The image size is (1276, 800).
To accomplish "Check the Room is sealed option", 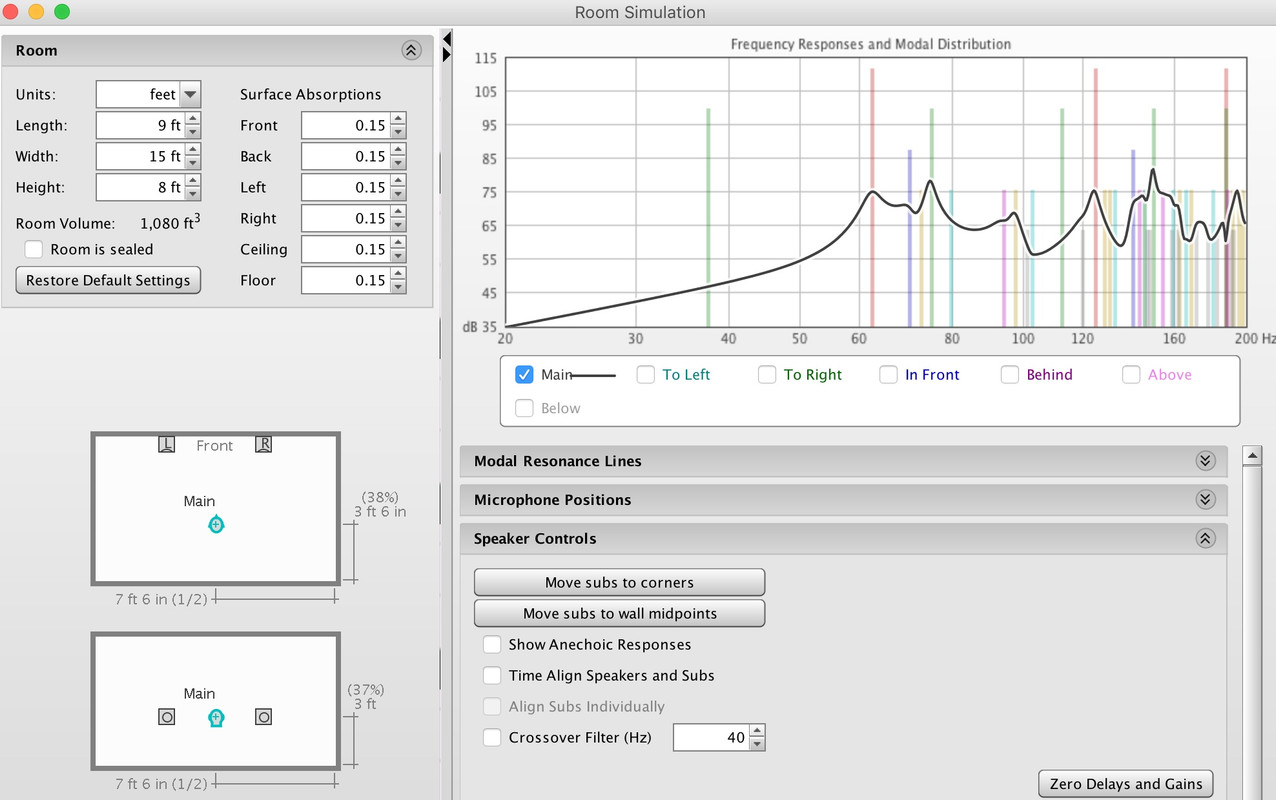I will point(34,249).
